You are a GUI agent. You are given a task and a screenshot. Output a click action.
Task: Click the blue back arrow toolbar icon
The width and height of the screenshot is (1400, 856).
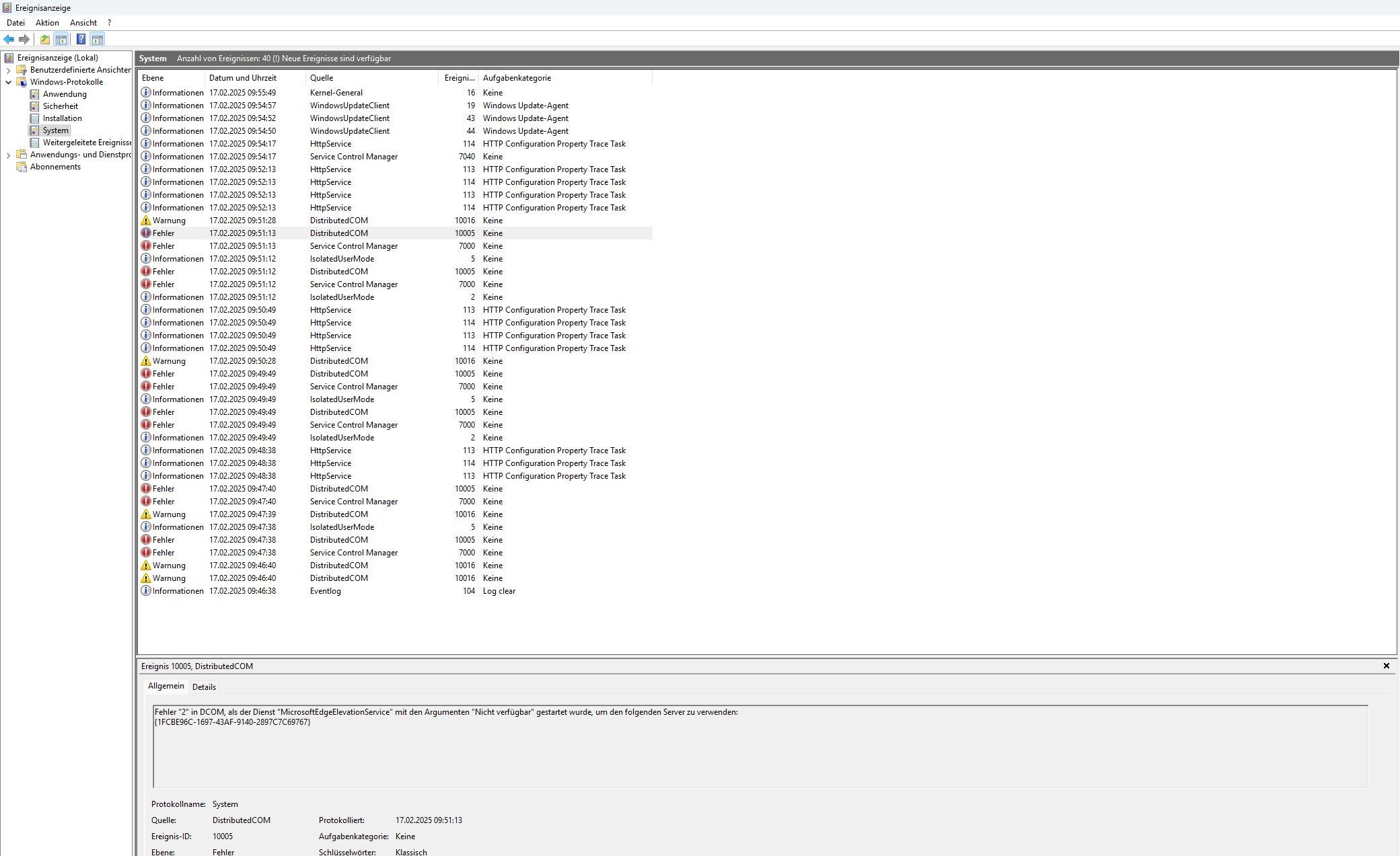tap(9, 40)
